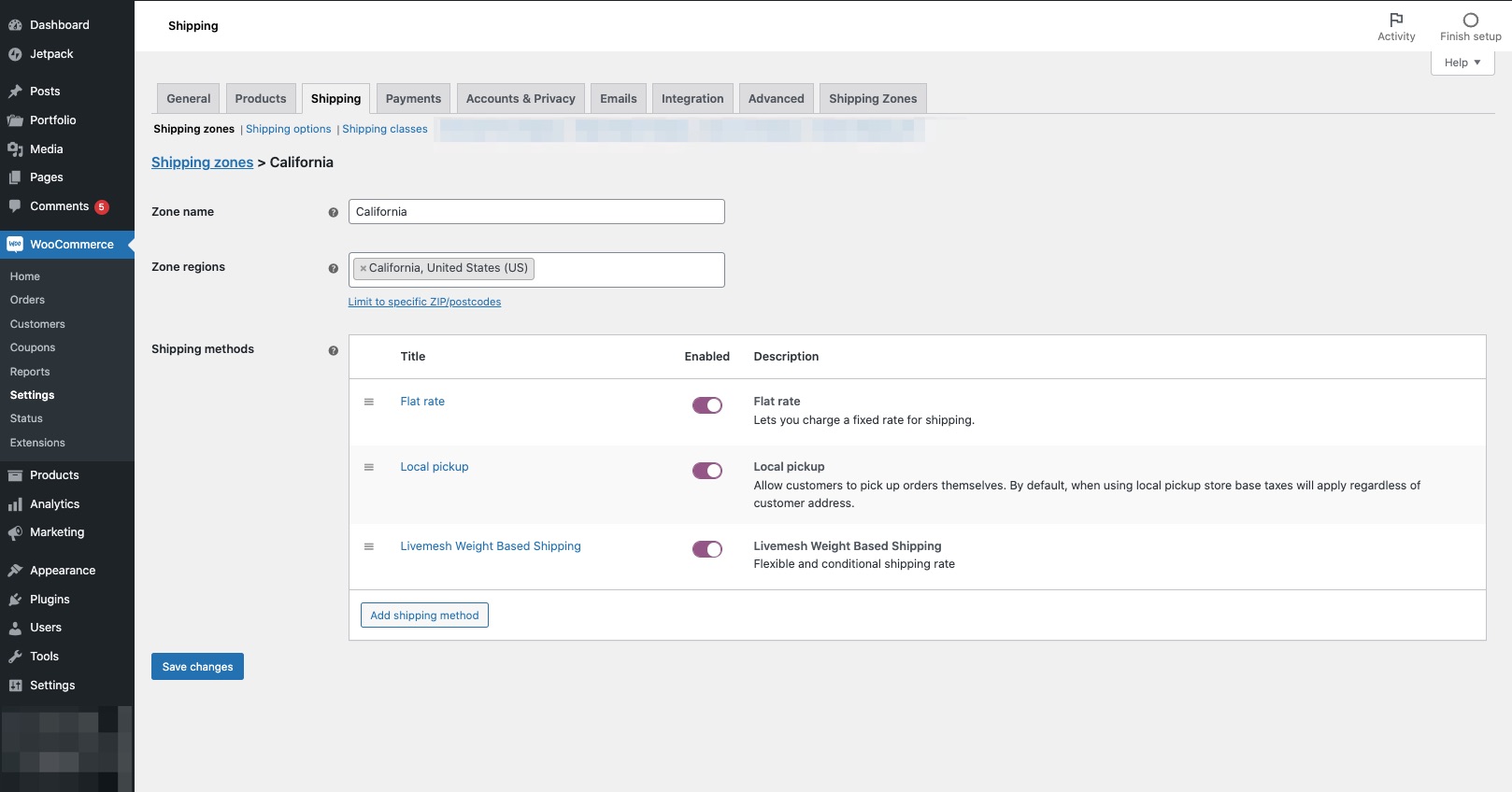The image size is (1512, 792).
Task: Switch to the Payments tab
Action: [x=413, y=99]
